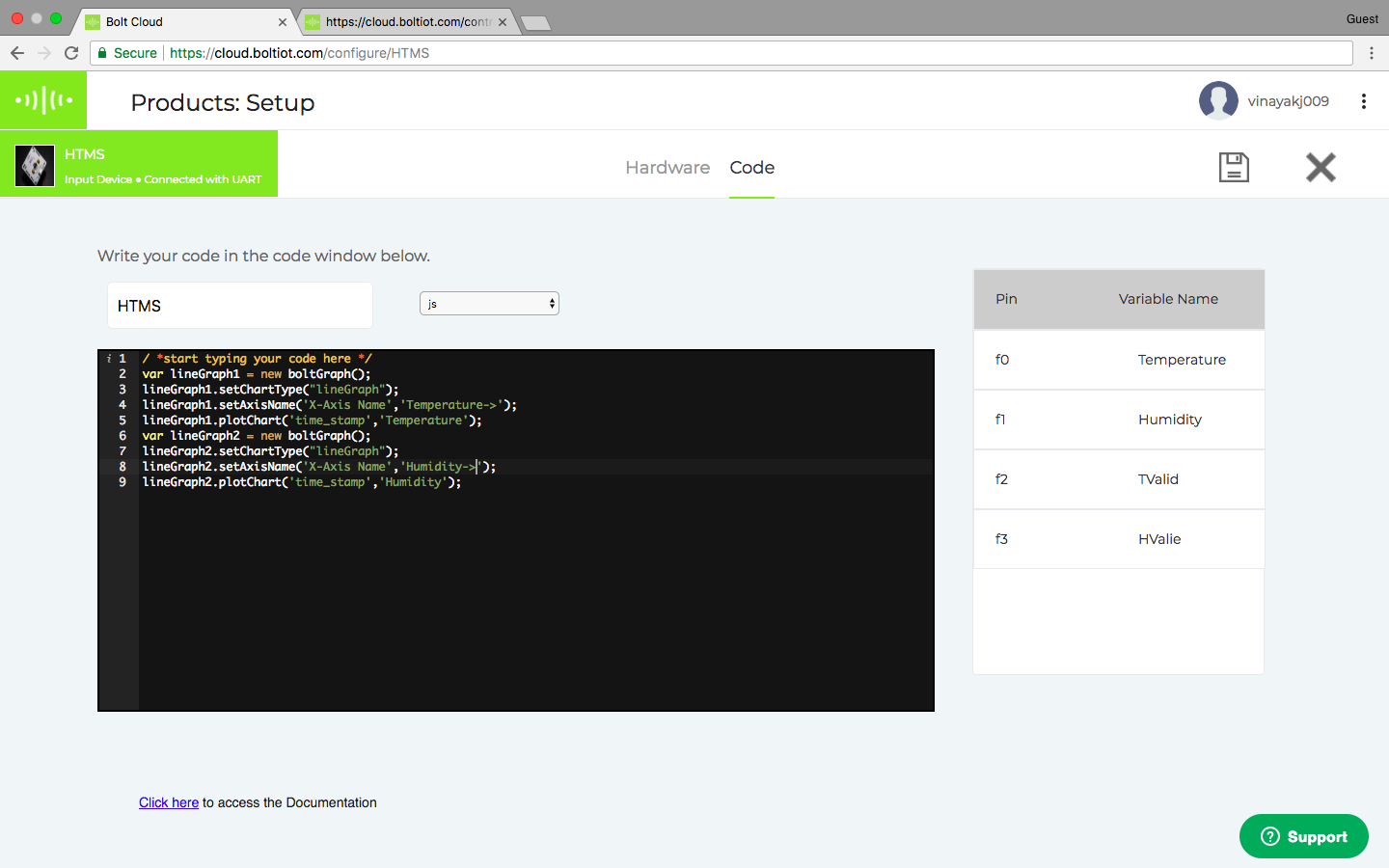
Task: Click the green Support button
Action: tap(1303, 836)
